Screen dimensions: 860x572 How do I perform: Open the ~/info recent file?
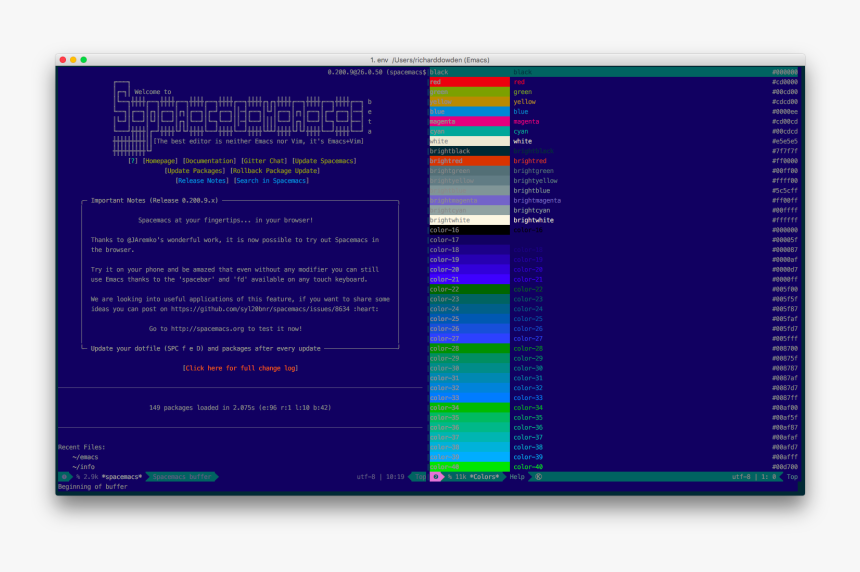pyautogui.click(x=83, y=467)
